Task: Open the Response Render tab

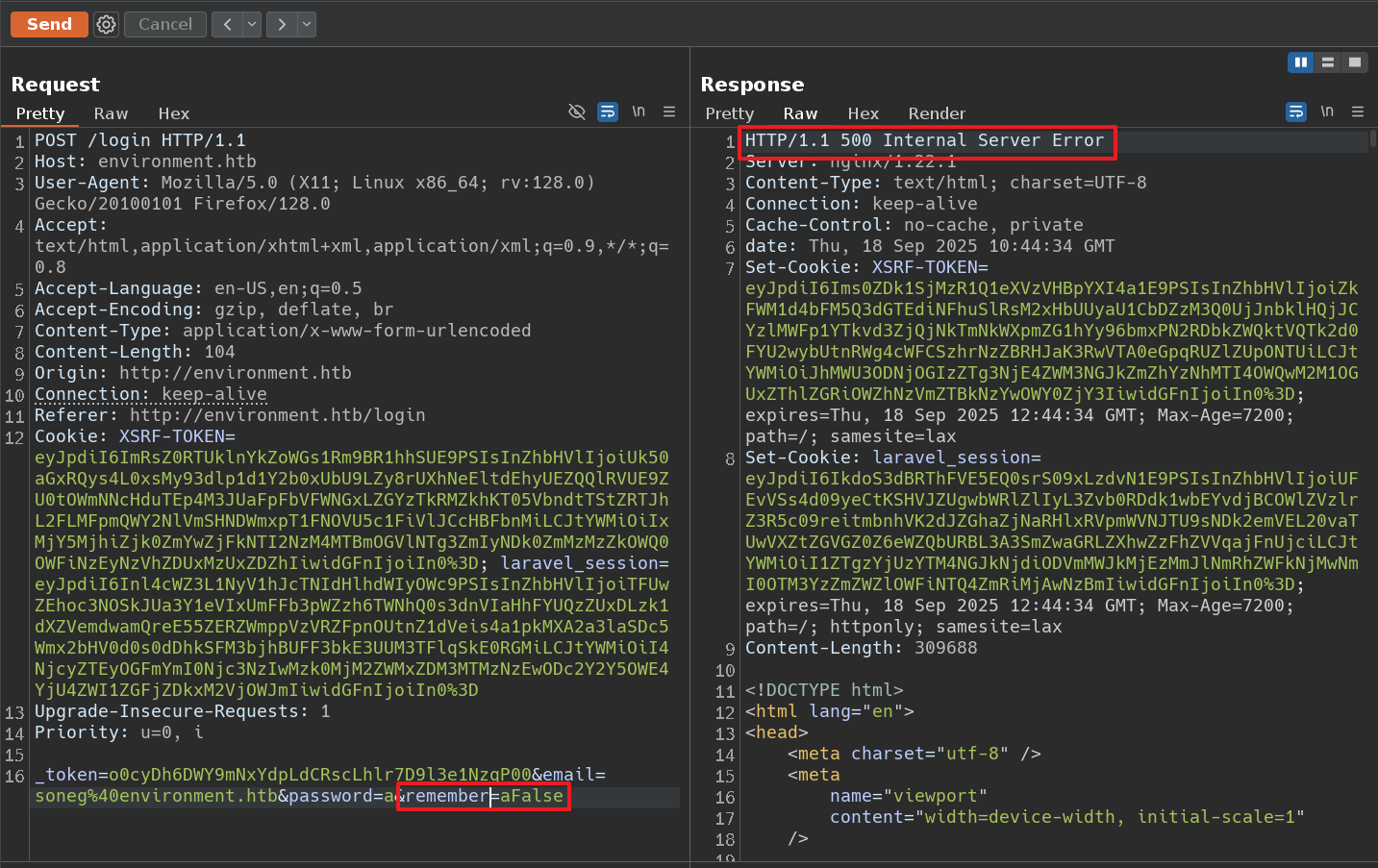Action: point(936,113)
